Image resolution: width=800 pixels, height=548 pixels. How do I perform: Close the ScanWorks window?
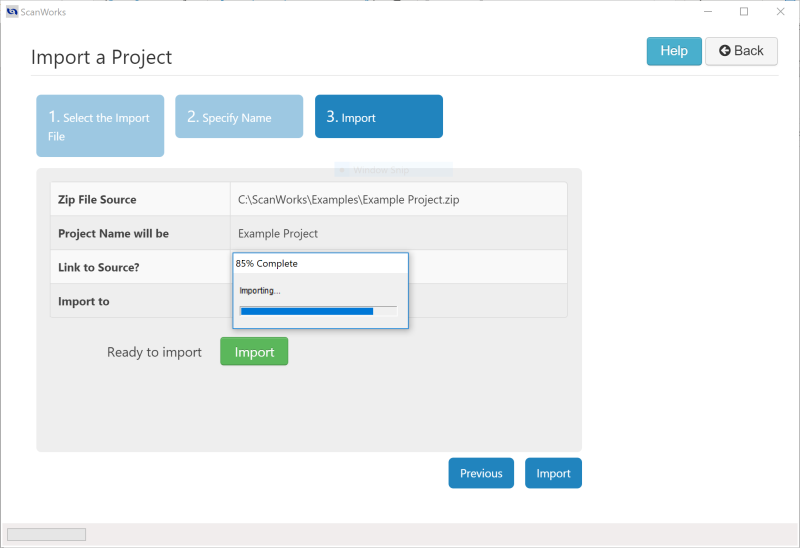coord(780,12)
